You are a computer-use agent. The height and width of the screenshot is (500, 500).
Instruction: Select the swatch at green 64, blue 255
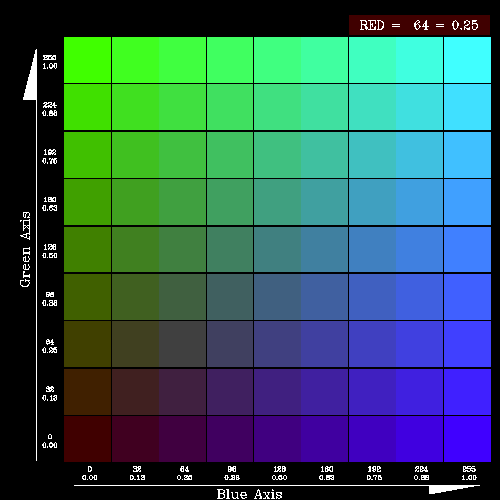467,344
